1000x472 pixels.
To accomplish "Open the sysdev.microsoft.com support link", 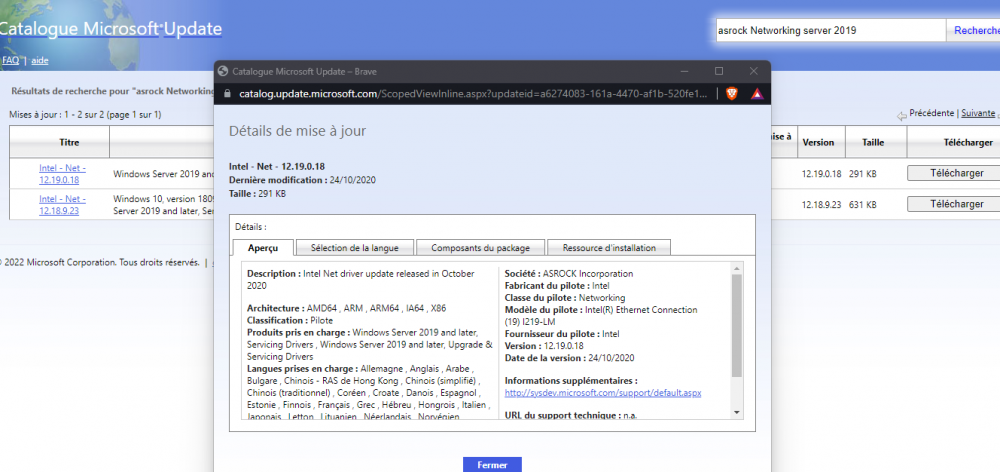I will tap(603, 393).
